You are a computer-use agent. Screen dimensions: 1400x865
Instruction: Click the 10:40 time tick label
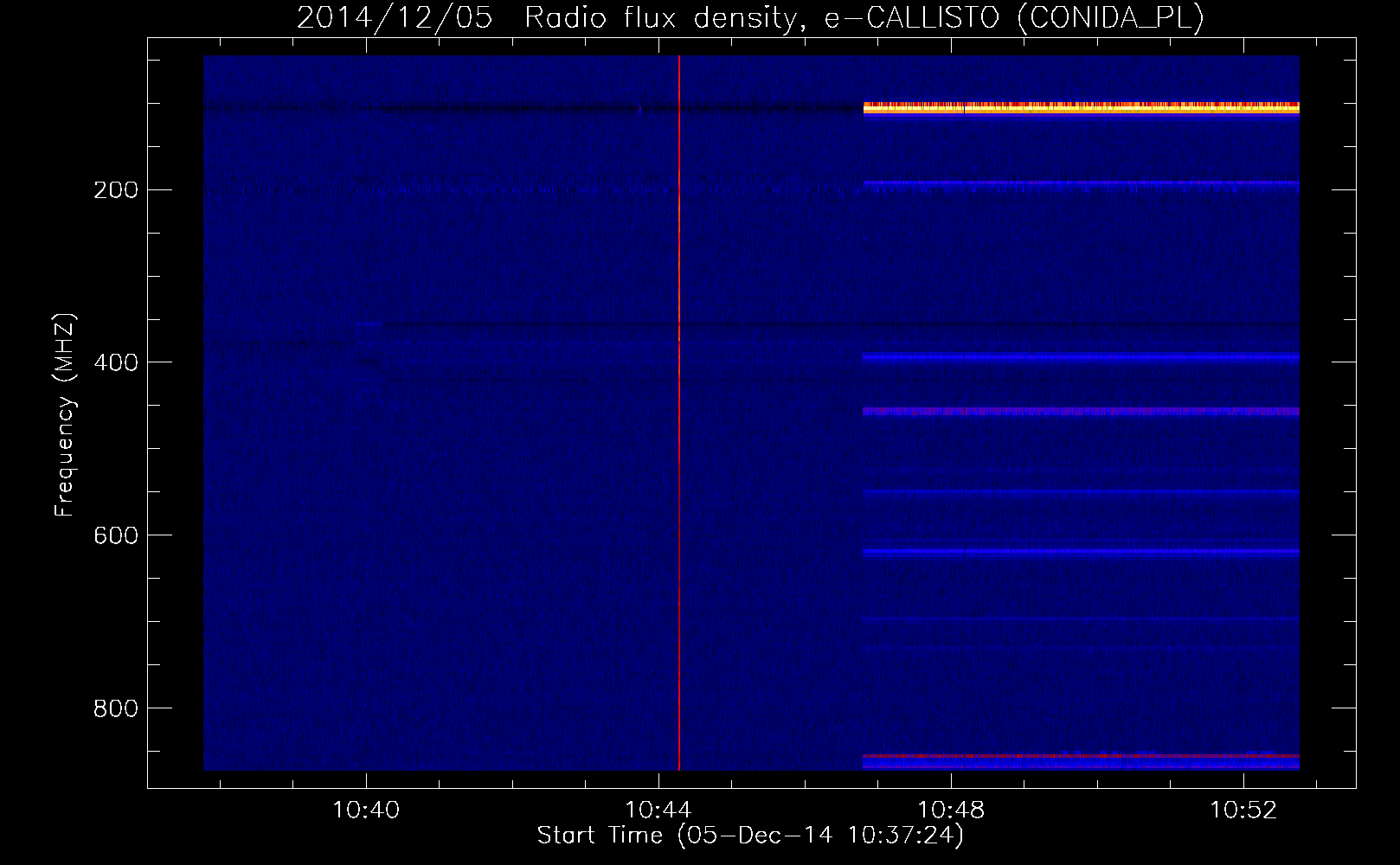pyautogui.click(x=366, y=811)
